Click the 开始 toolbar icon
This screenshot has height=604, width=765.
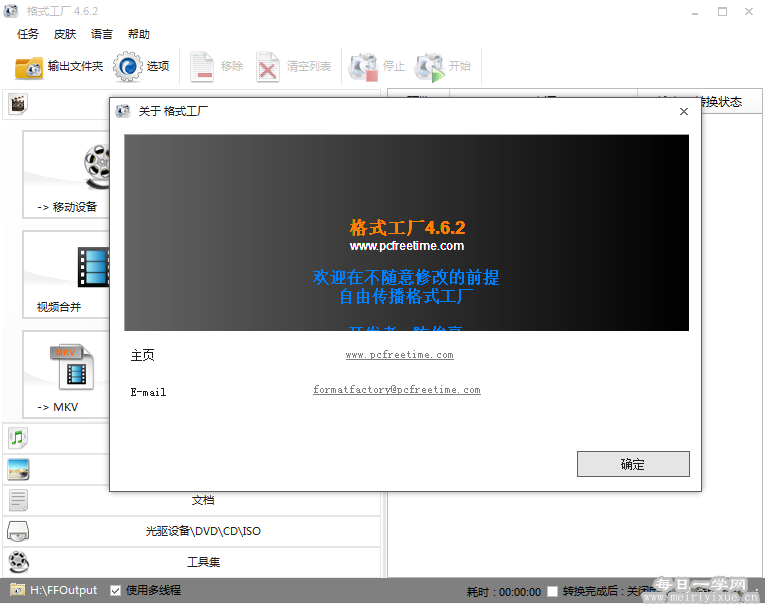click(x=430, y=67)
